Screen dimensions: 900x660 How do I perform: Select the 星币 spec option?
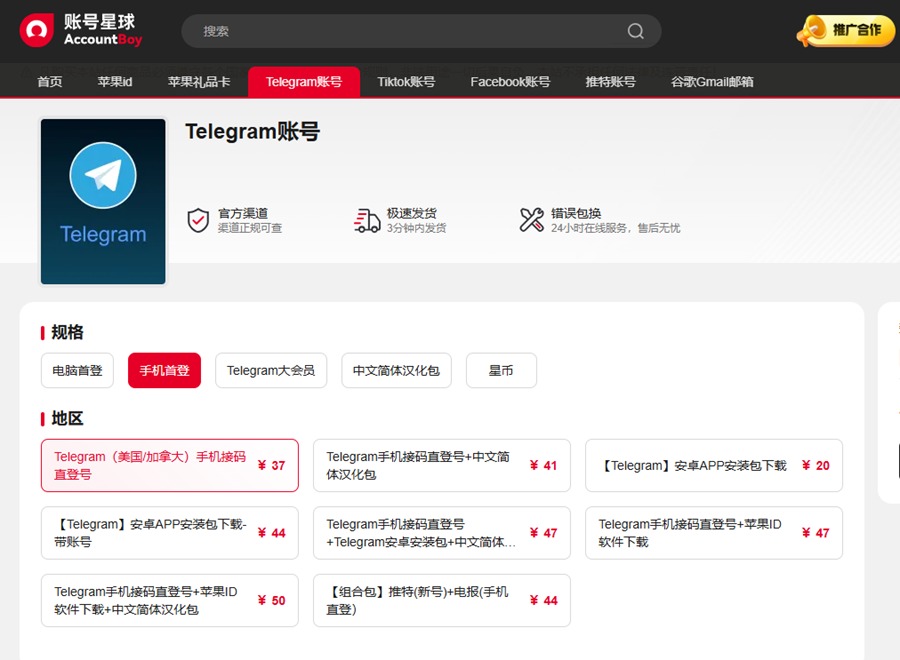click(x=501, y=371)
